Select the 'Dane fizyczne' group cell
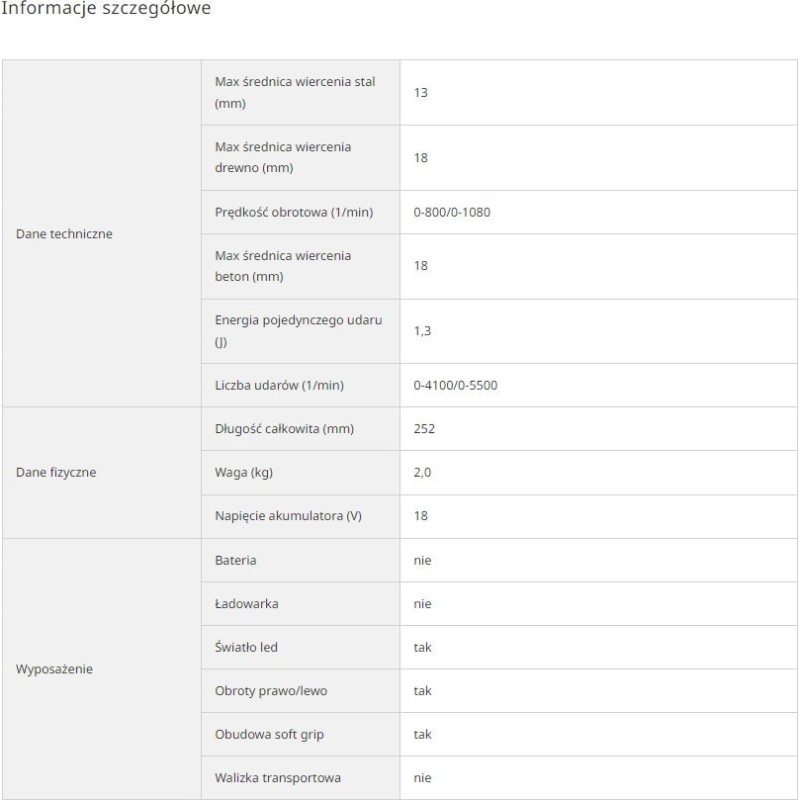This screenshot has width=800, height=800. click(x=56, y=473)
